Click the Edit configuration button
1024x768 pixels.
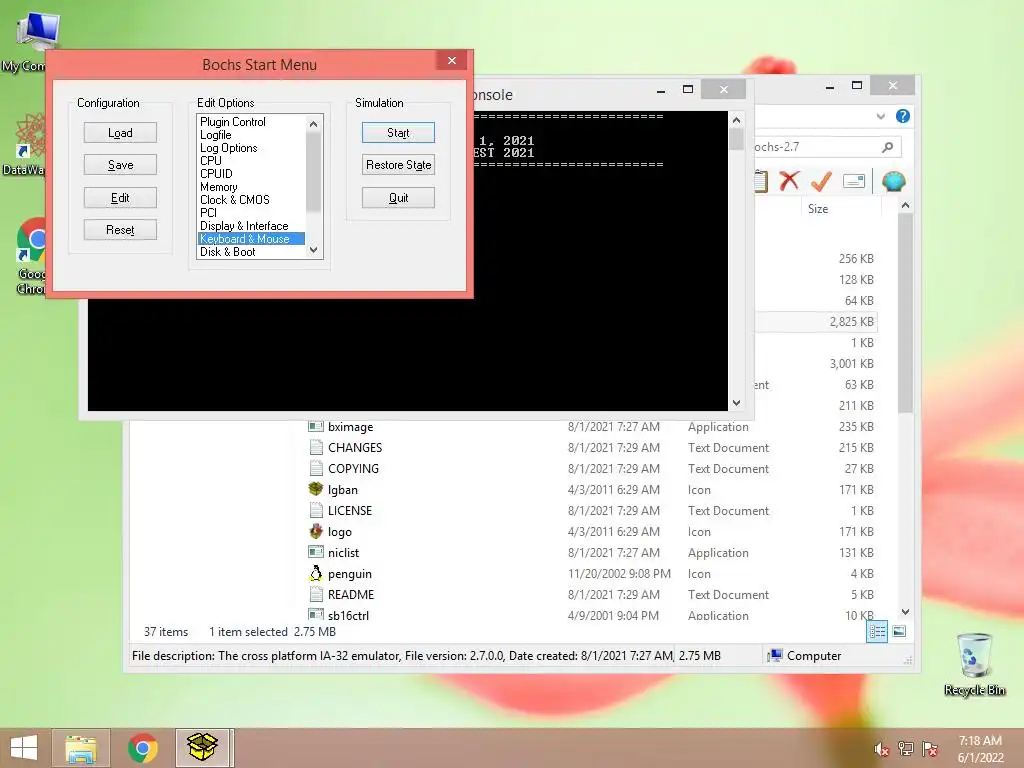(120, 197)
